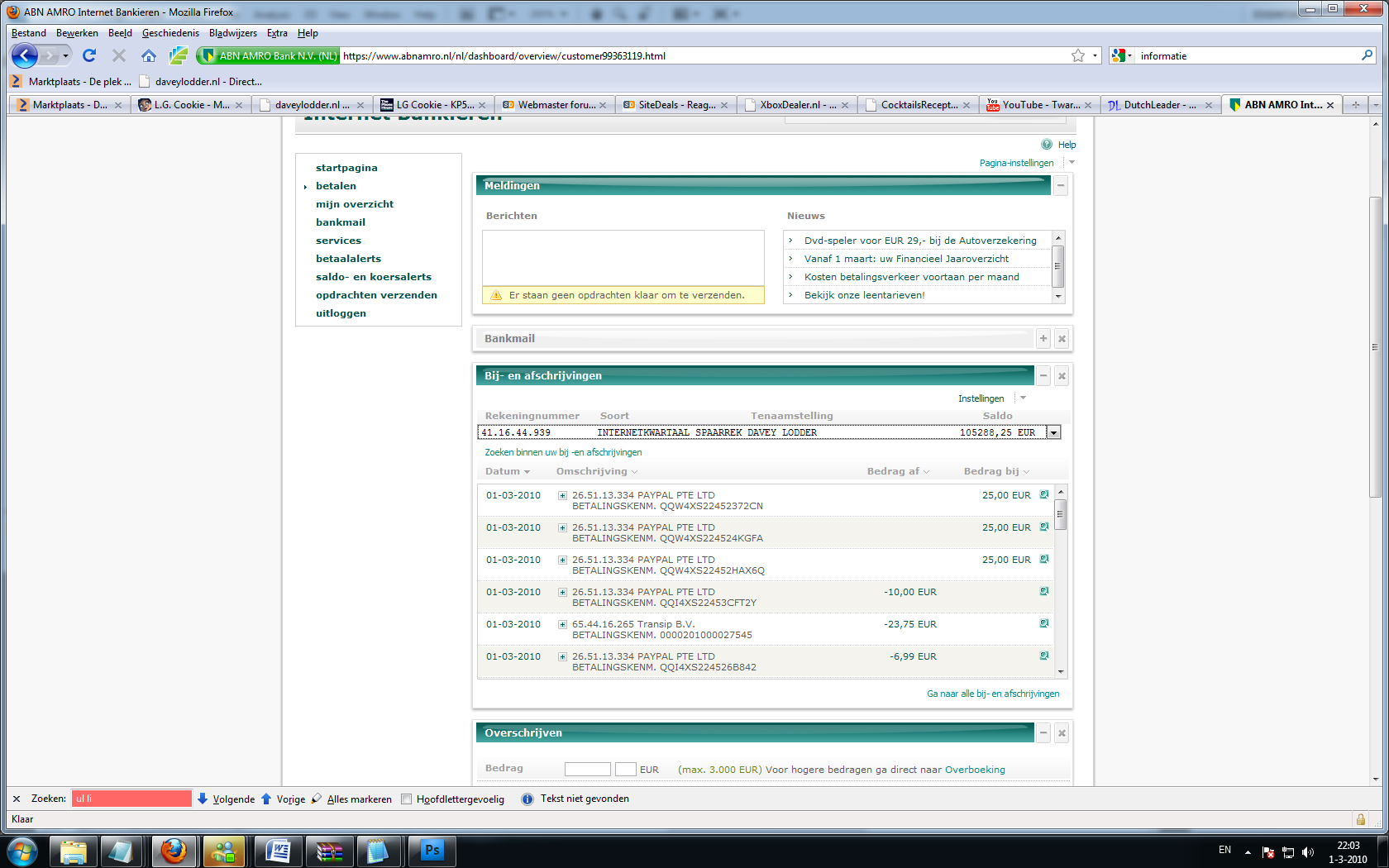Click uitloggen to log out

tap(341, 313)
